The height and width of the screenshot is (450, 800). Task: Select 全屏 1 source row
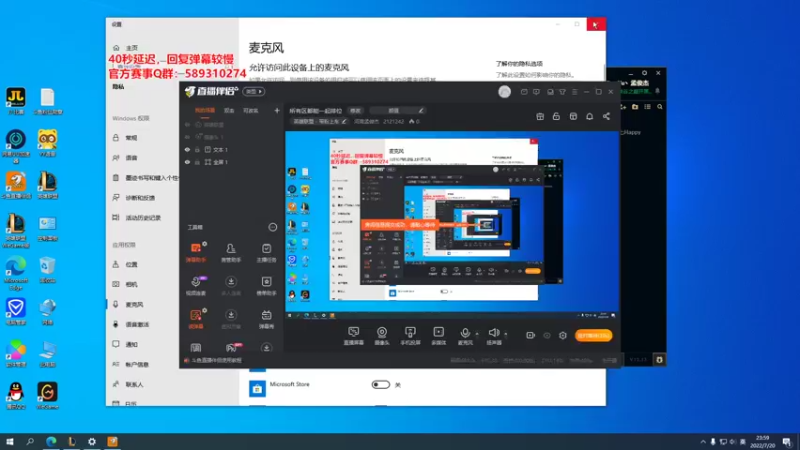(x=232, y=162)
